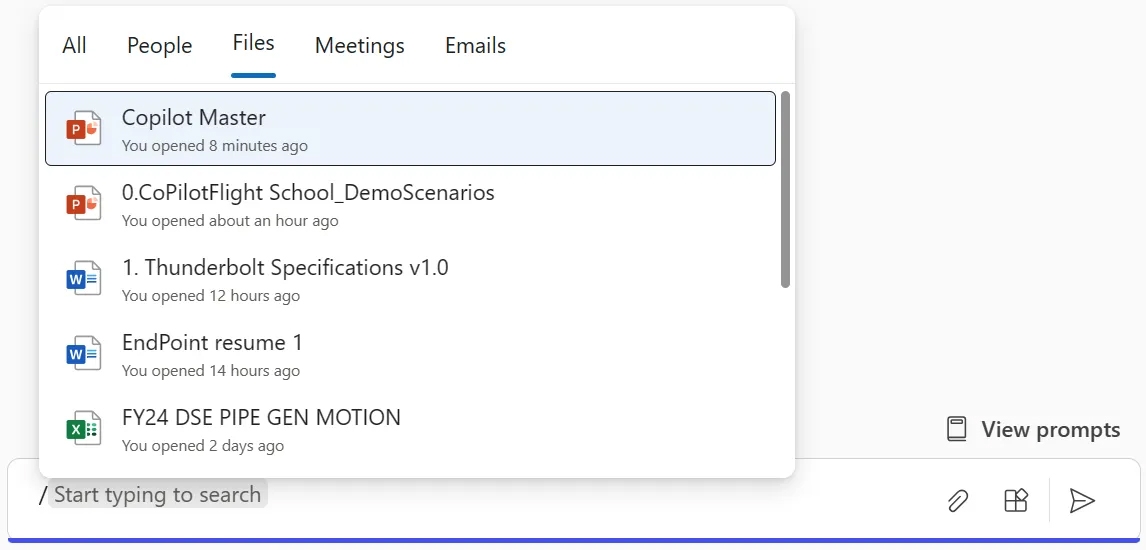Choose 1. Thunderbolt Specifications v1.0 title

click(x=285, y=268)
